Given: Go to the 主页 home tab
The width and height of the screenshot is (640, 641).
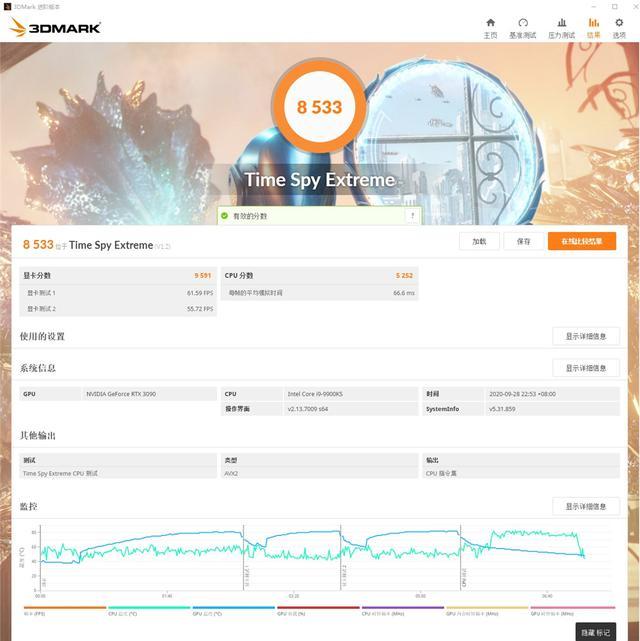Looking at the screenshot, I should coord(490,28).
